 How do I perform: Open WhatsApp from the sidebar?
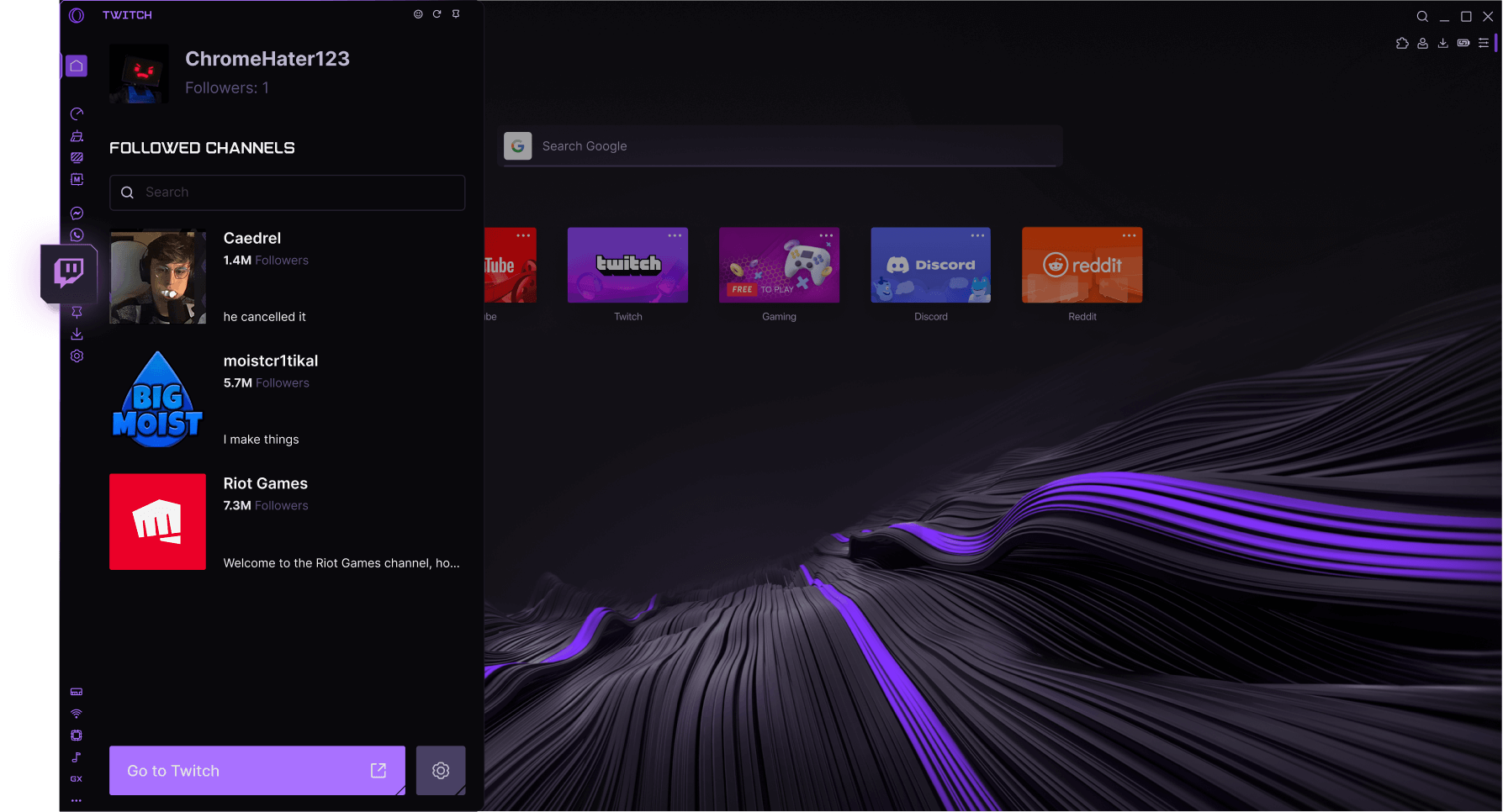[x=76, y=235]
